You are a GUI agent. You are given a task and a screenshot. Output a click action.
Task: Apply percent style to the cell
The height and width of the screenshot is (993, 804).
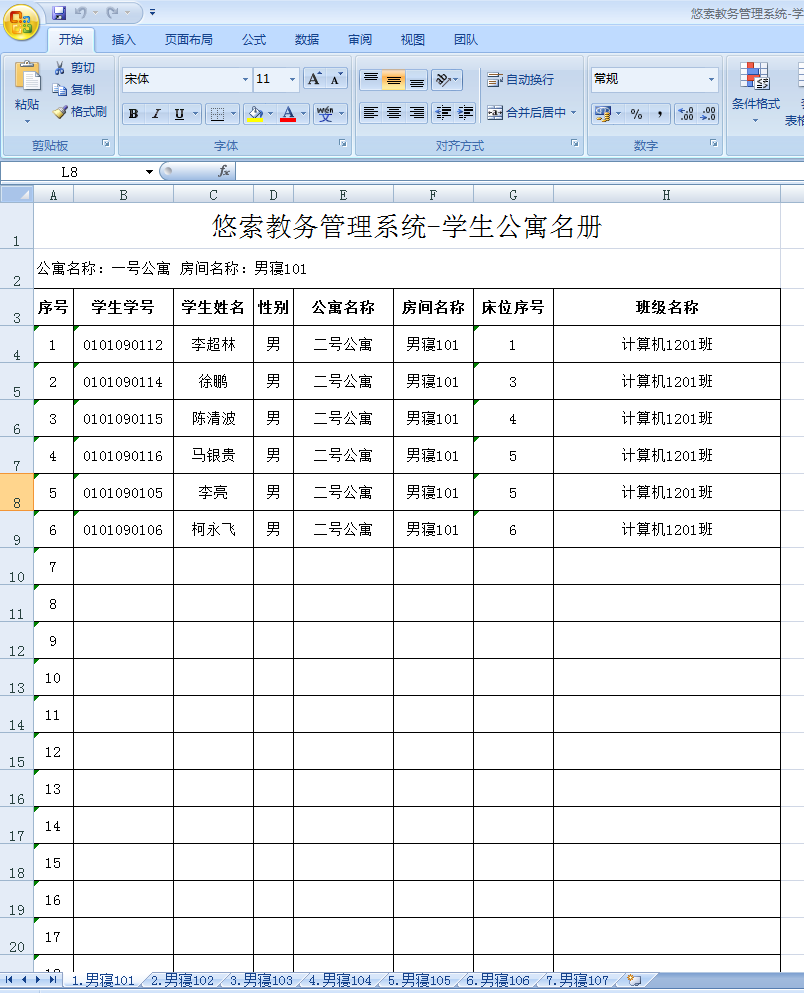(636, 114)
